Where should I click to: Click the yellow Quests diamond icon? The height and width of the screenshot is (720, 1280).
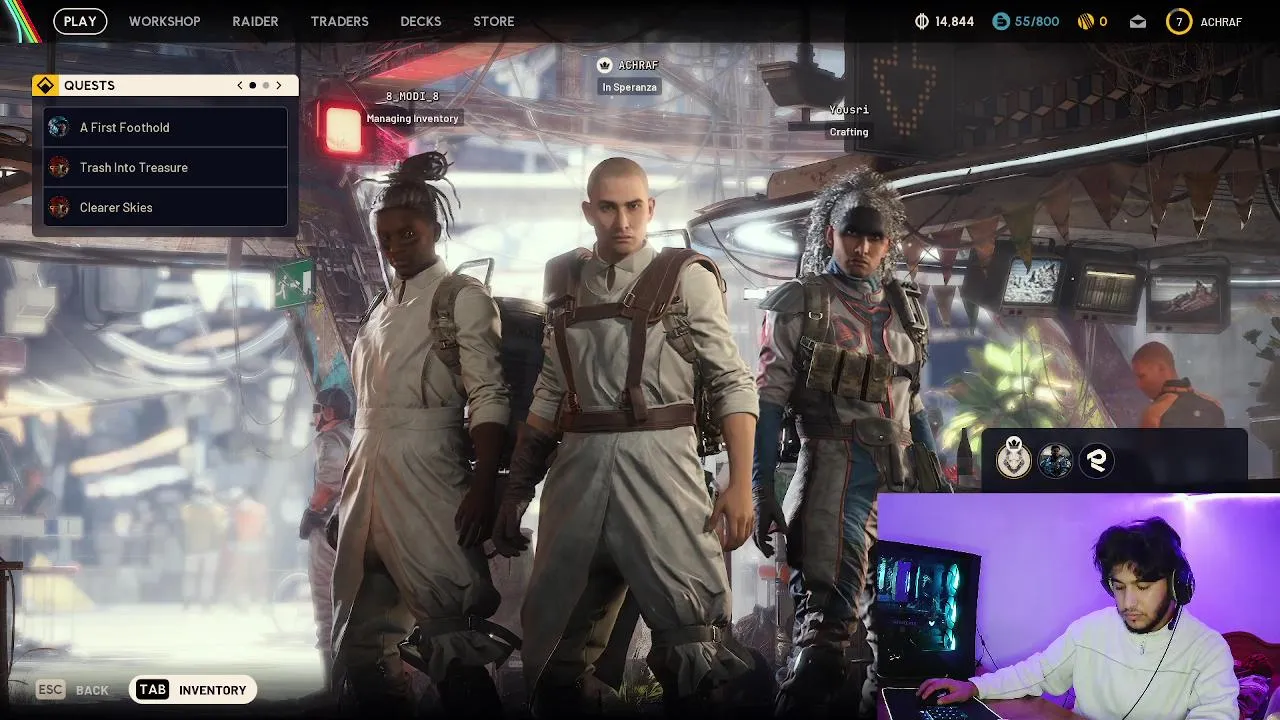tap(45, 85)
